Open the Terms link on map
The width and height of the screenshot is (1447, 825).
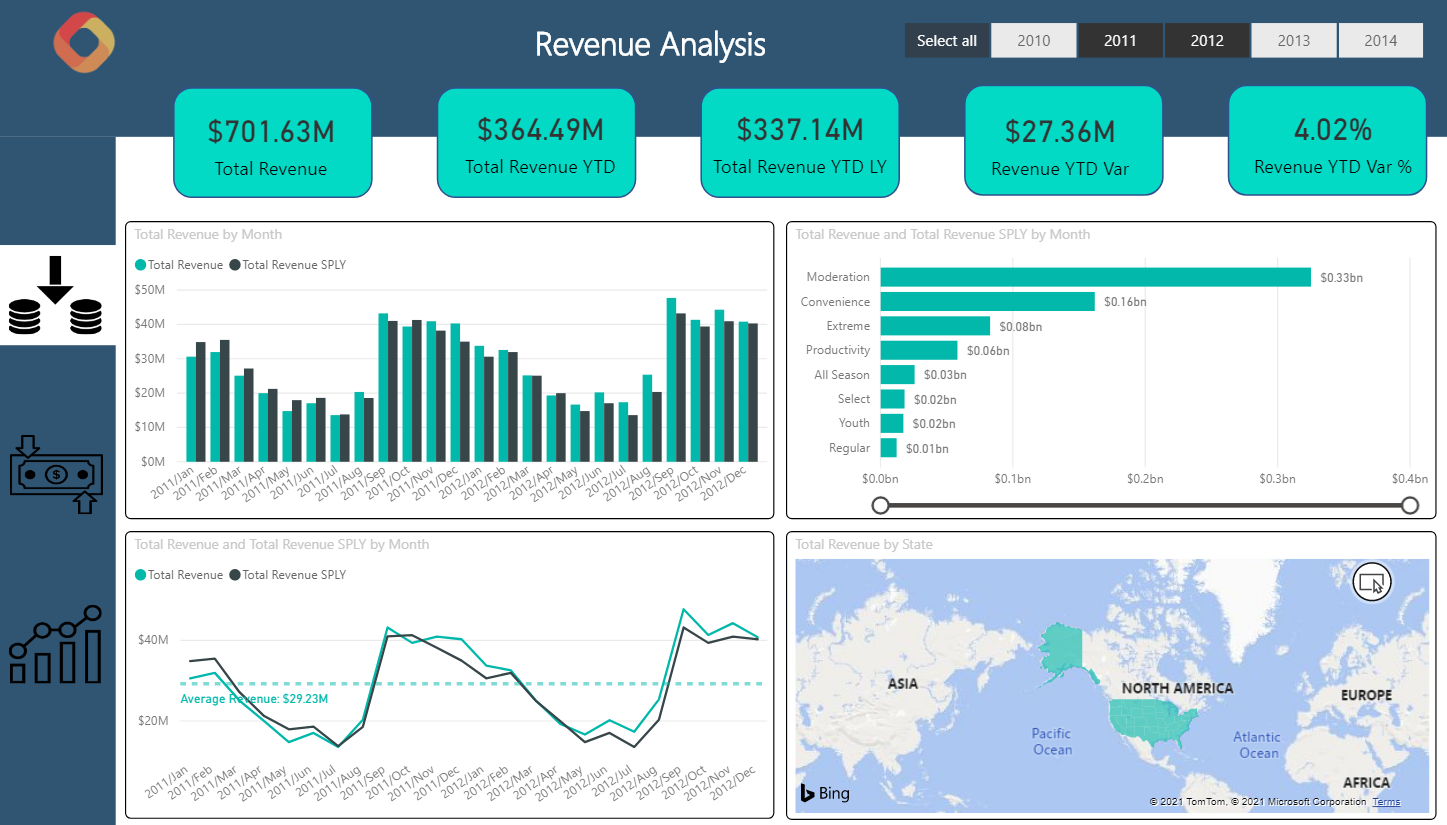1386,802
